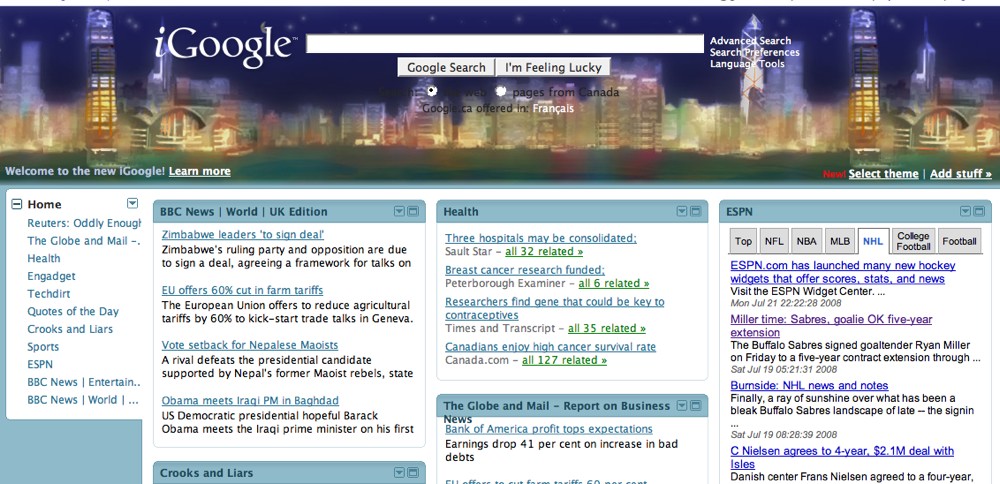Maximize the BBC News gadget
Viewport: 1000px width, 484px height.
(x=413, y=211)
